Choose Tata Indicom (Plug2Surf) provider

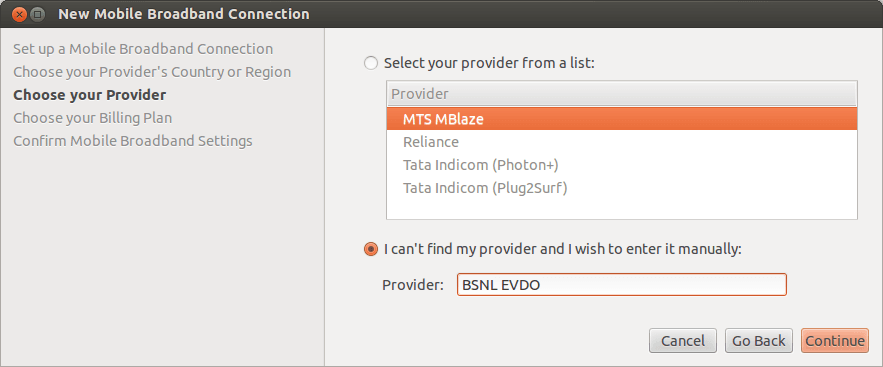pyautogui.click(x=622, y=188)
